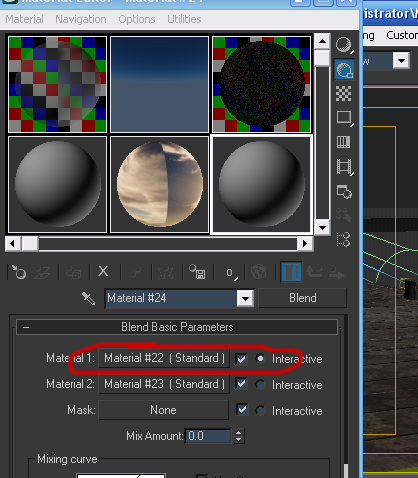Uncheck the Mask enable checkbox

coord(241,410)
